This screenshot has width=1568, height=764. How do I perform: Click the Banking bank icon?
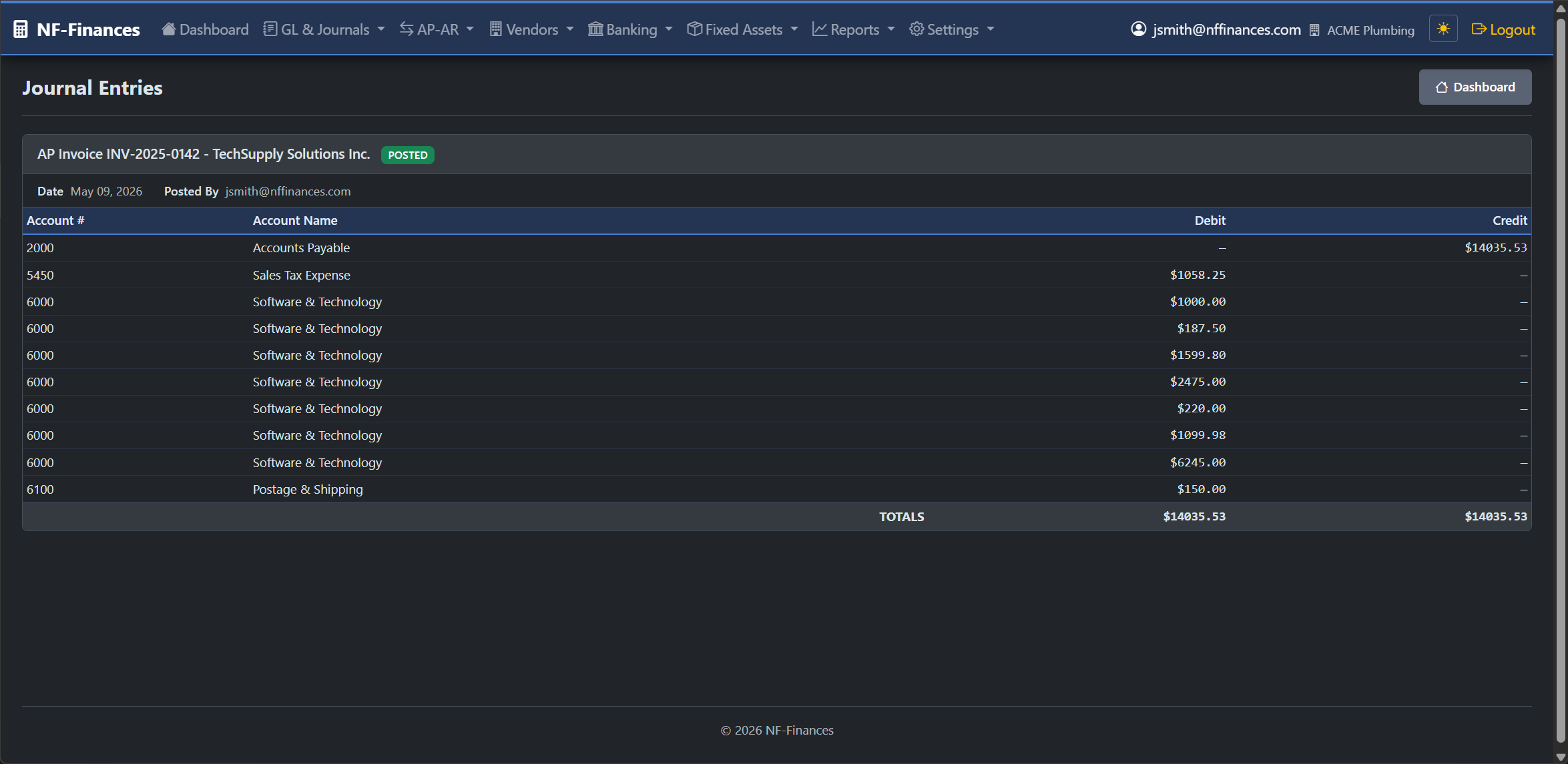(595, 29)
